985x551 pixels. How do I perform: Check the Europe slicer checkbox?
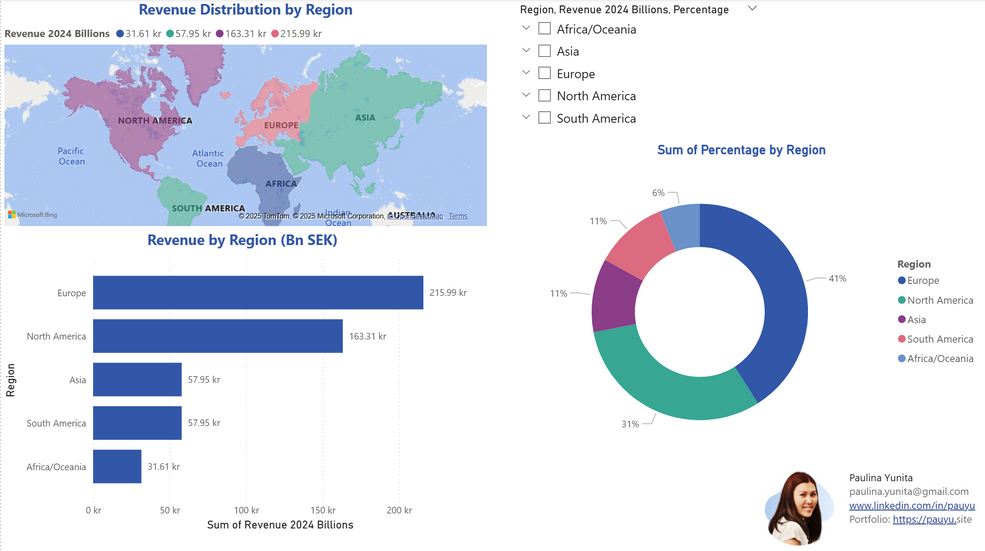545,74
